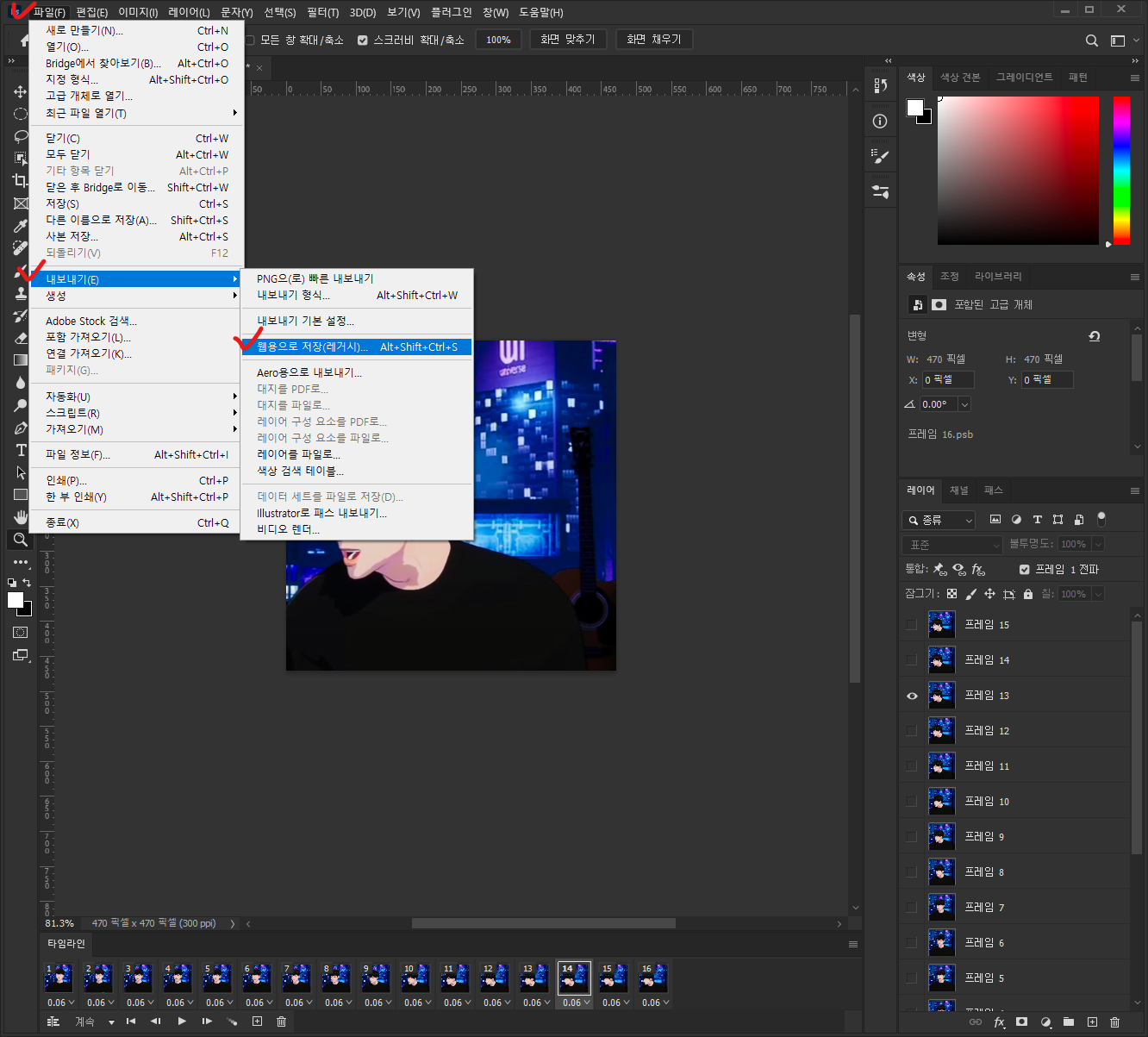Click 화면 맞추기 button
The image size is (1148, 1037).
tap(568, 40)
